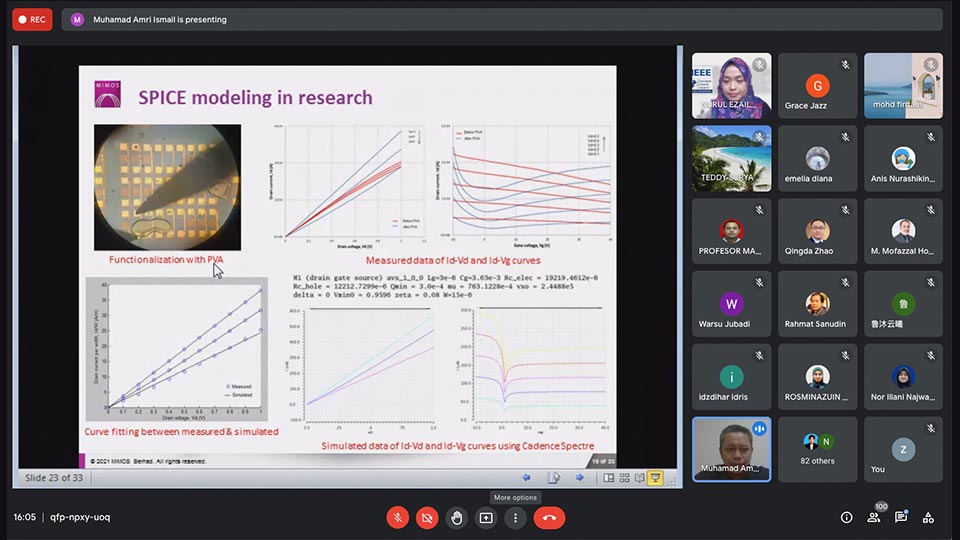Screen dimensions: 960x540
Task: Click the red REC recording indicator
Action: click(x=31, y=19)
